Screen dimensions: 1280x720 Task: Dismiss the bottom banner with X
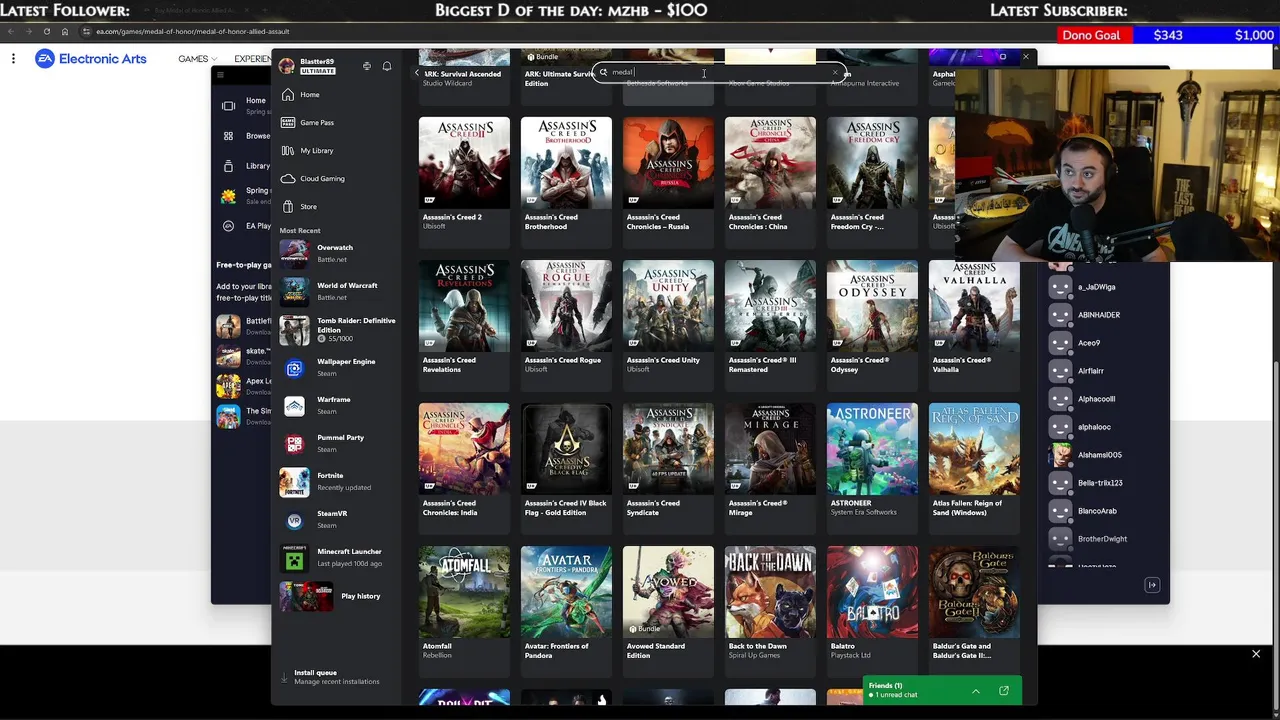point(1256,654)
